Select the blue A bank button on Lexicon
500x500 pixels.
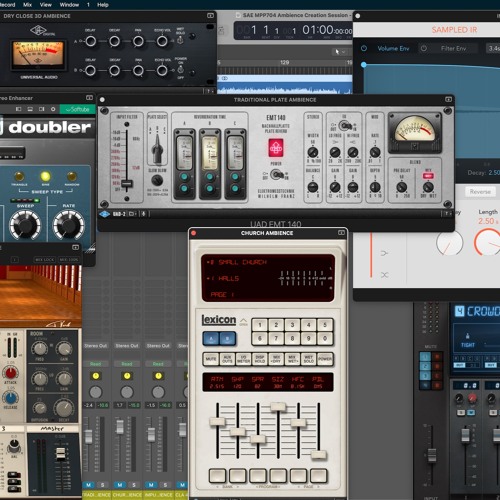[211, 339]
